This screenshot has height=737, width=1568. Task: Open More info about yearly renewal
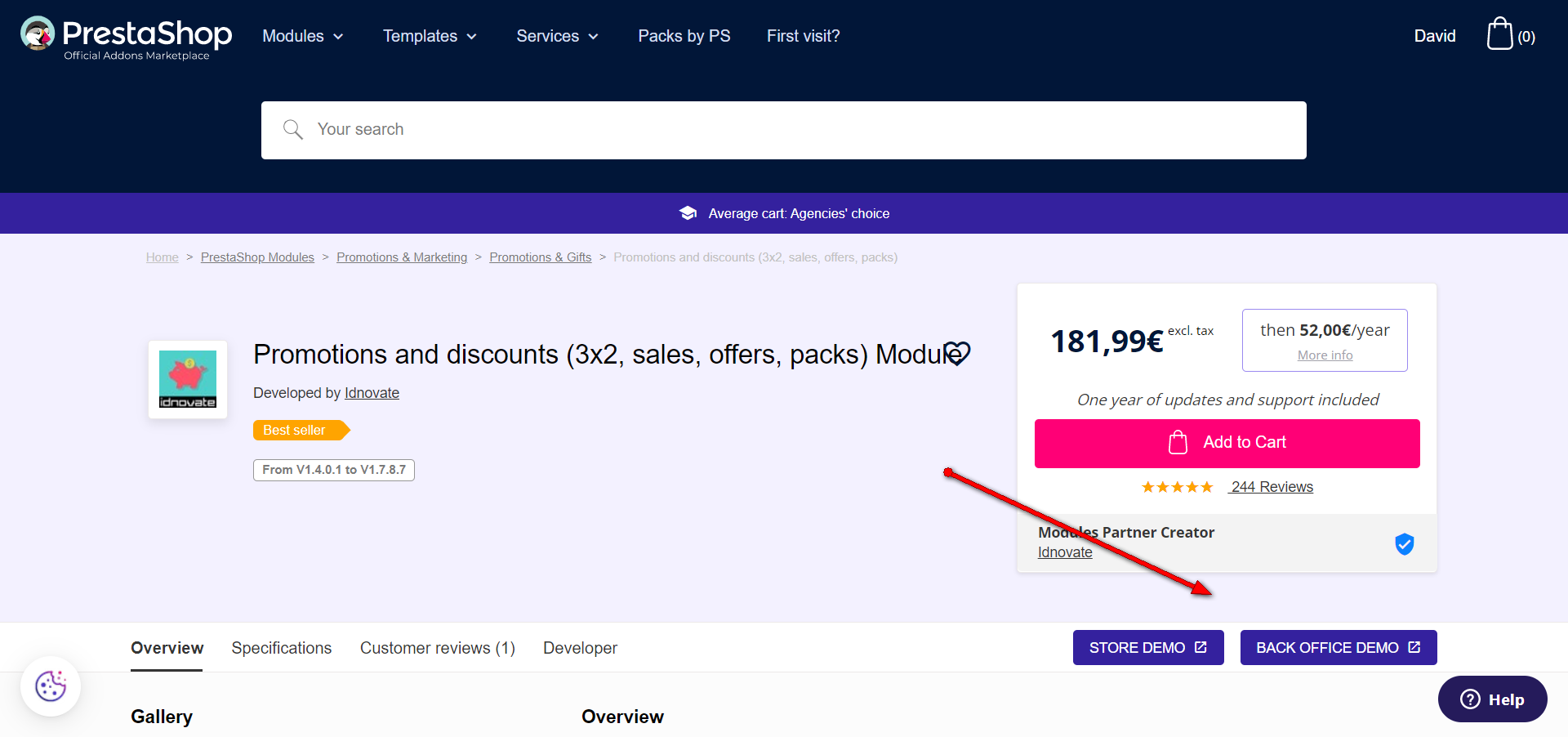1325,355
